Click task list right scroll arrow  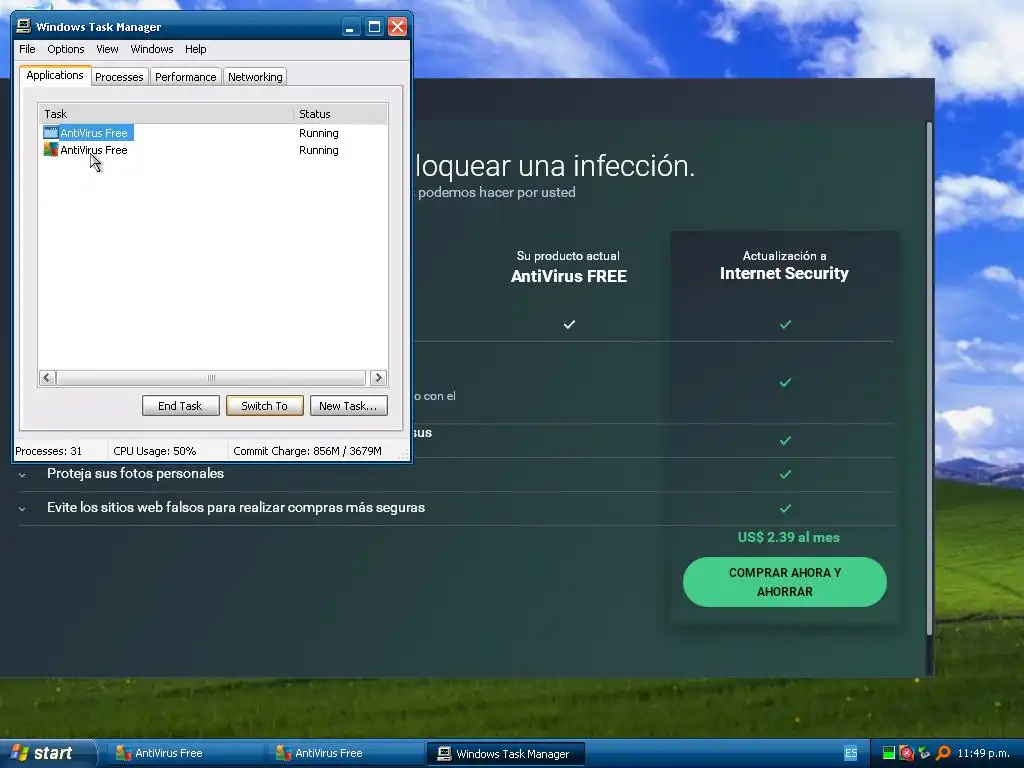click(x=378, y=377)
